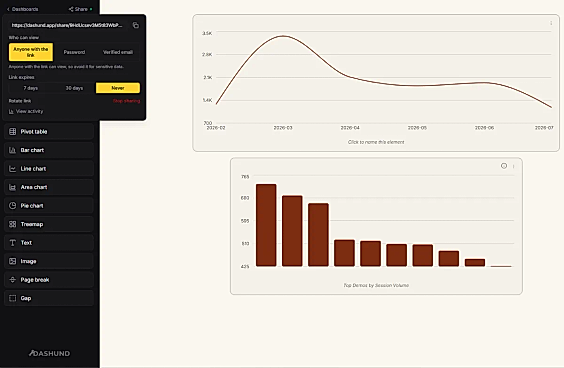
Task: Click the 2026-05 axis label
Action: [x=417, y=128]
